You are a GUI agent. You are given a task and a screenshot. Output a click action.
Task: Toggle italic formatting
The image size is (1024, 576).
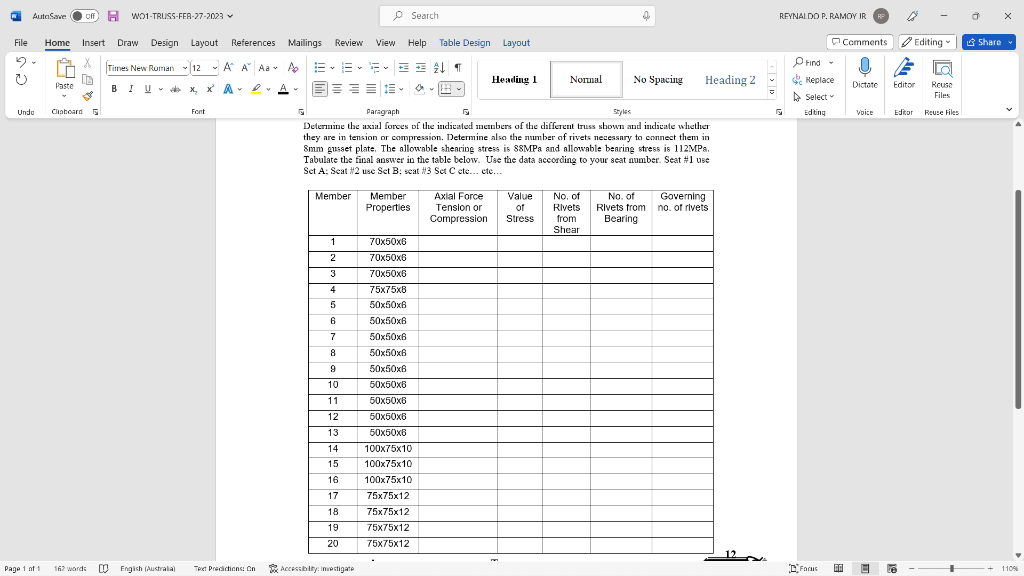[x=131, y=89]
